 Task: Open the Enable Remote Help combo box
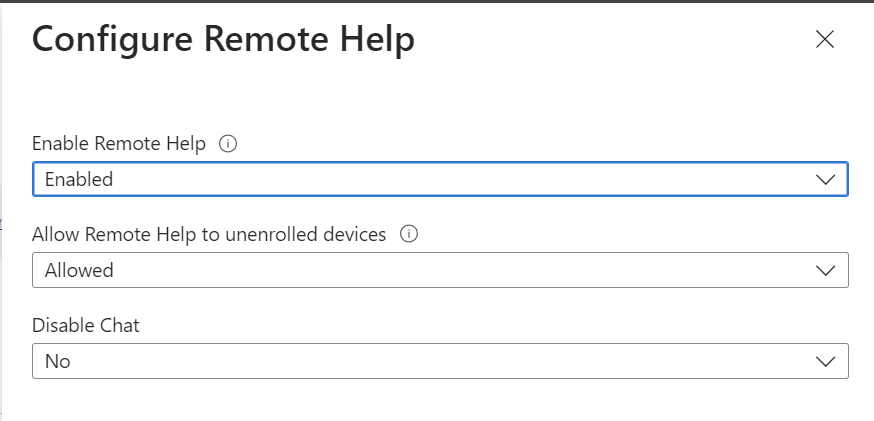coord(440,180)
